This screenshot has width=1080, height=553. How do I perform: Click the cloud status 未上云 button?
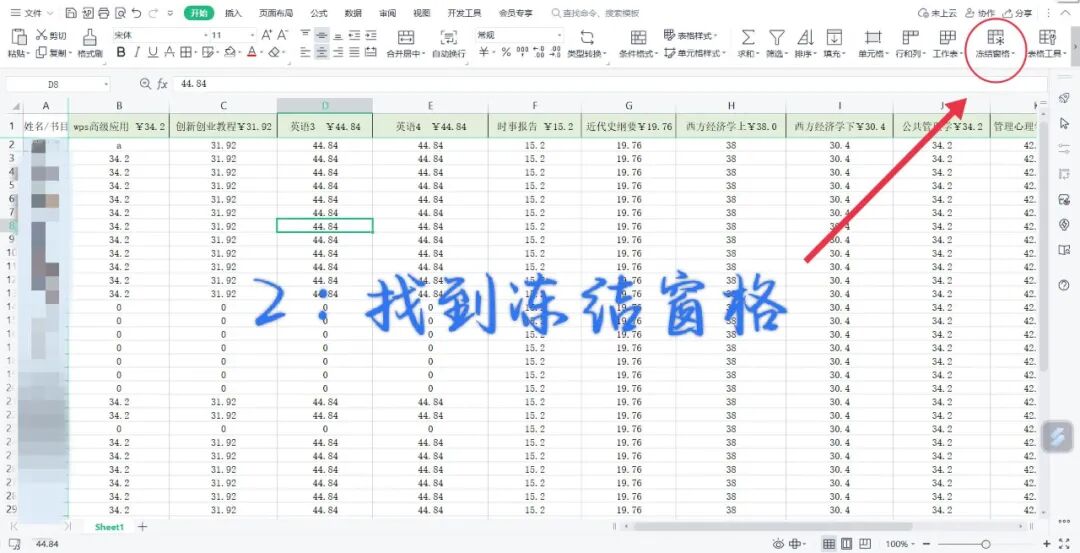938,13
